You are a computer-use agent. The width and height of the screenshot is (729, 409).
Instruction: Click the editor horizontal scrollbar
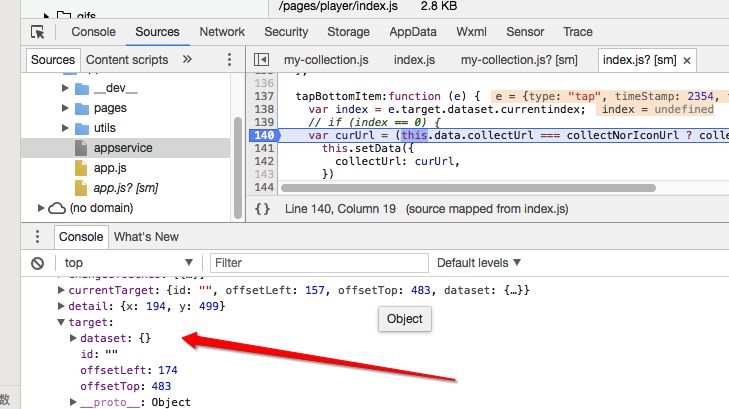(x=468, y=188)
